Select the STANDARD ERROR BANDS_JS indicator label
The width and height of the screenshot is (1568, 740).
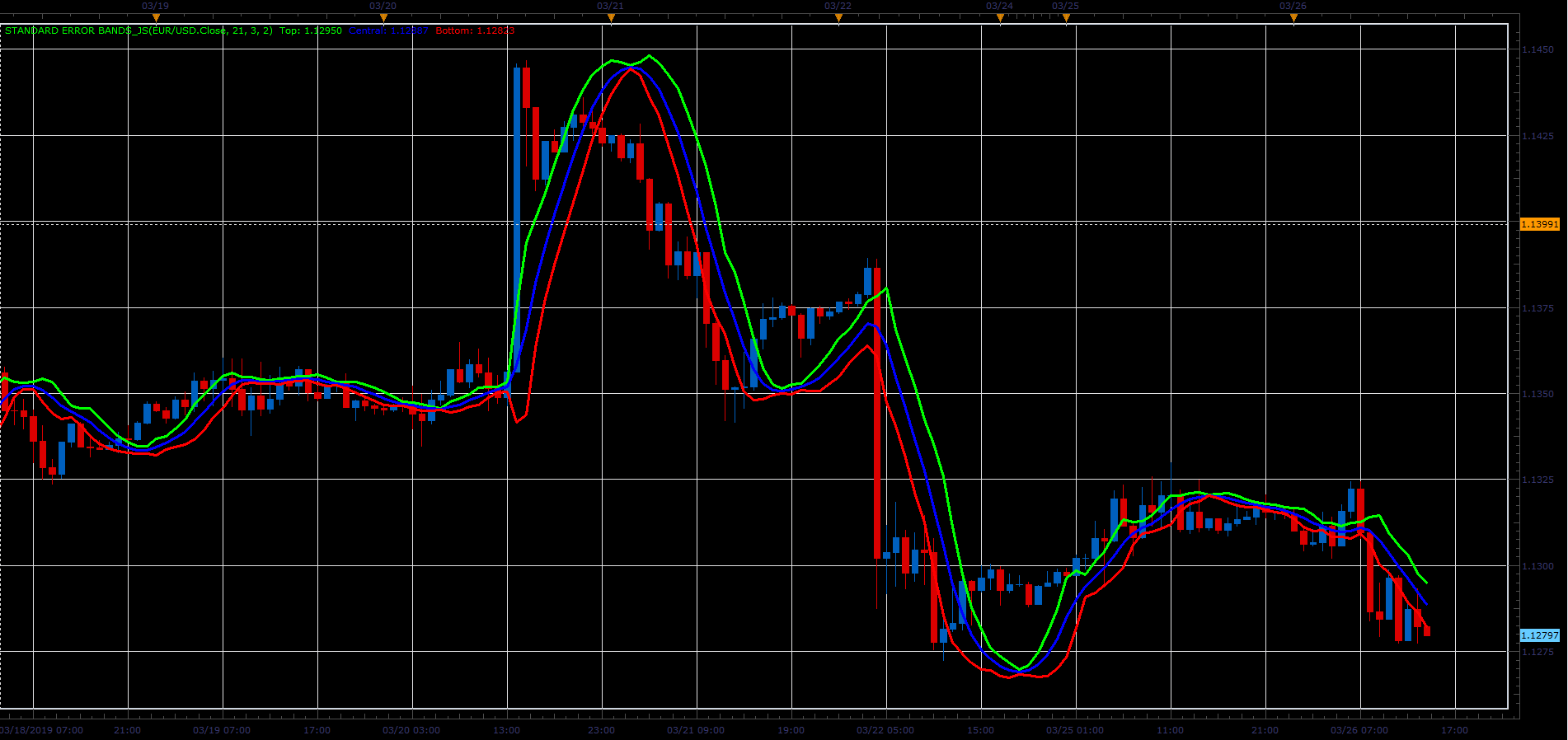click(138, 30)
